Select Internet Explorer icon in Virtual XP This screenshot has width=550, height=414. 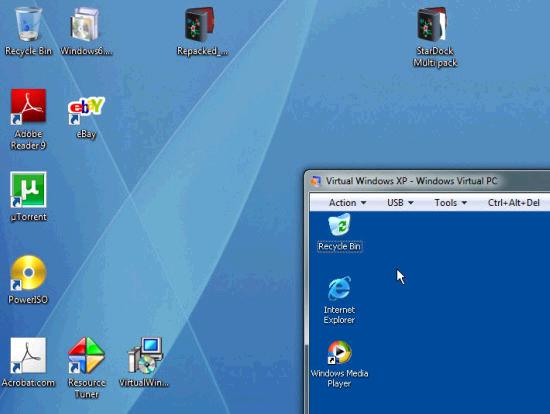(339, 288)
